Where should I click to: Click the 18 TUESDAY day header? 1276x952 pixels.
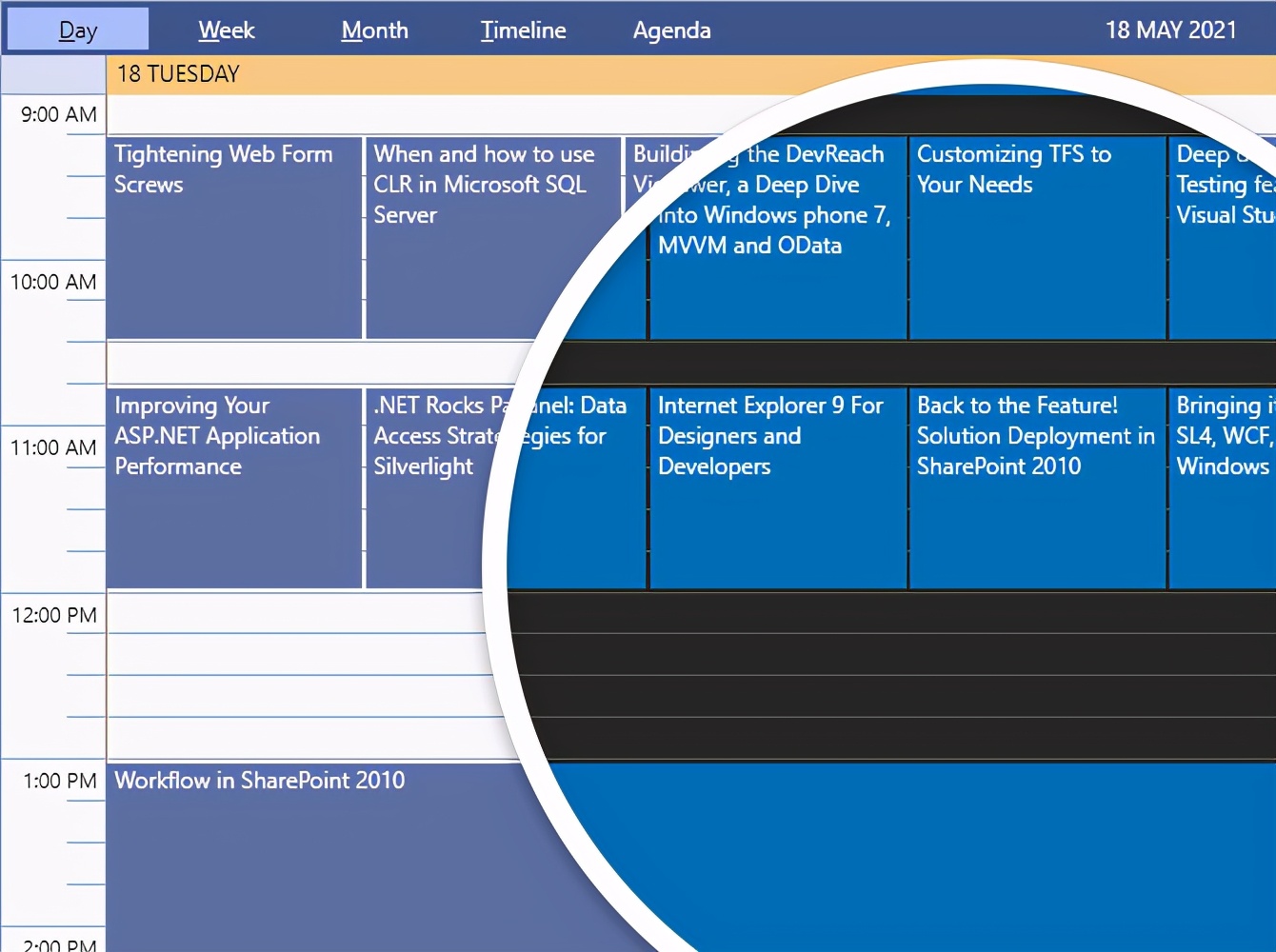[x=177, y=74]
